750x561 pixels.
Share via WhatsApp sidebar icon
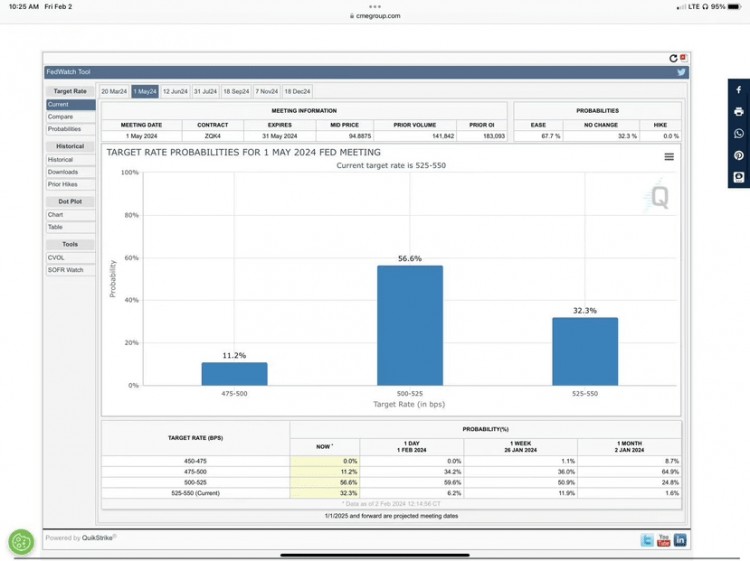[738, 134]
